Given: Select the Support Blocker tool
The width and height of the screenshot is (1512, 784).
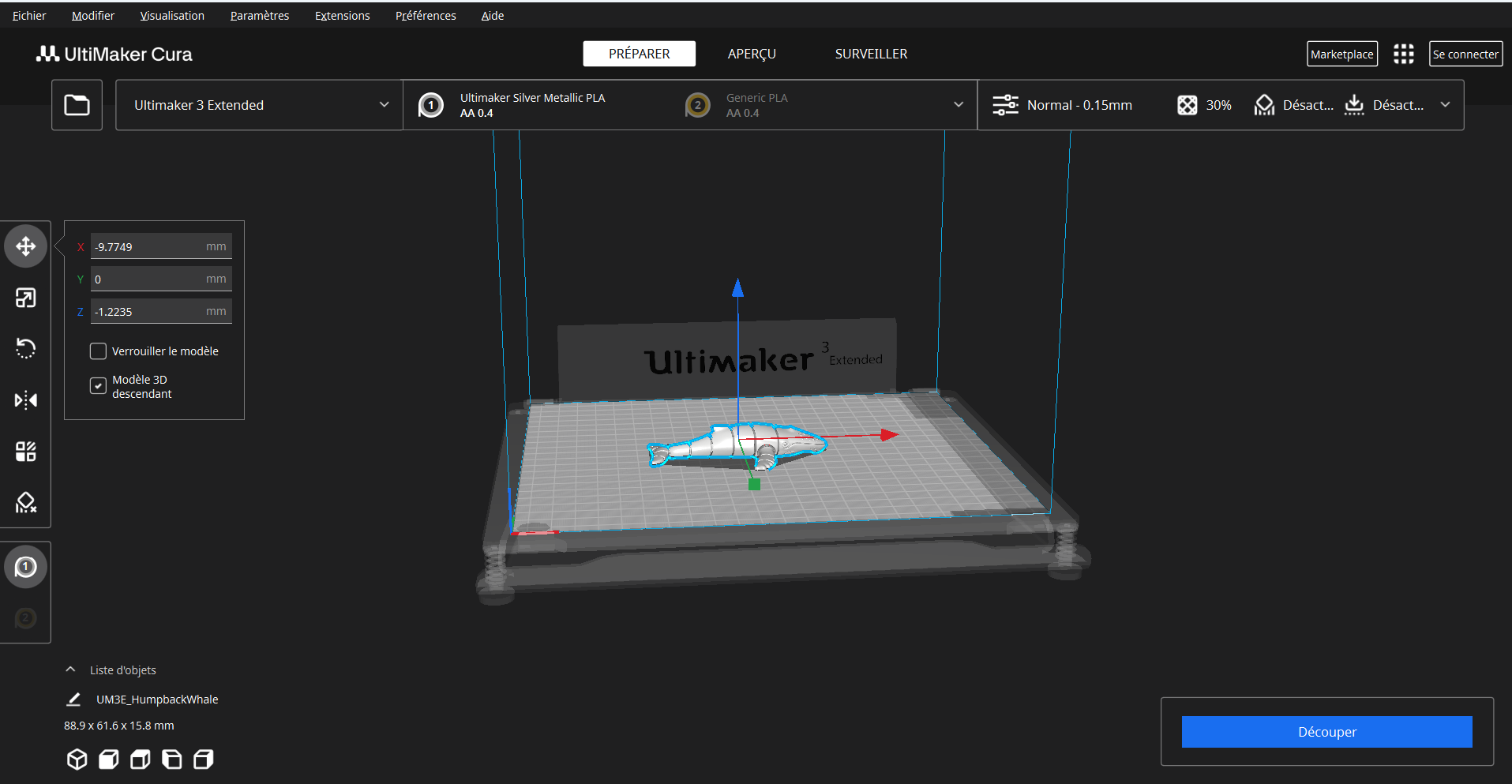Looking at the screenshot, I should coord(25,503).
